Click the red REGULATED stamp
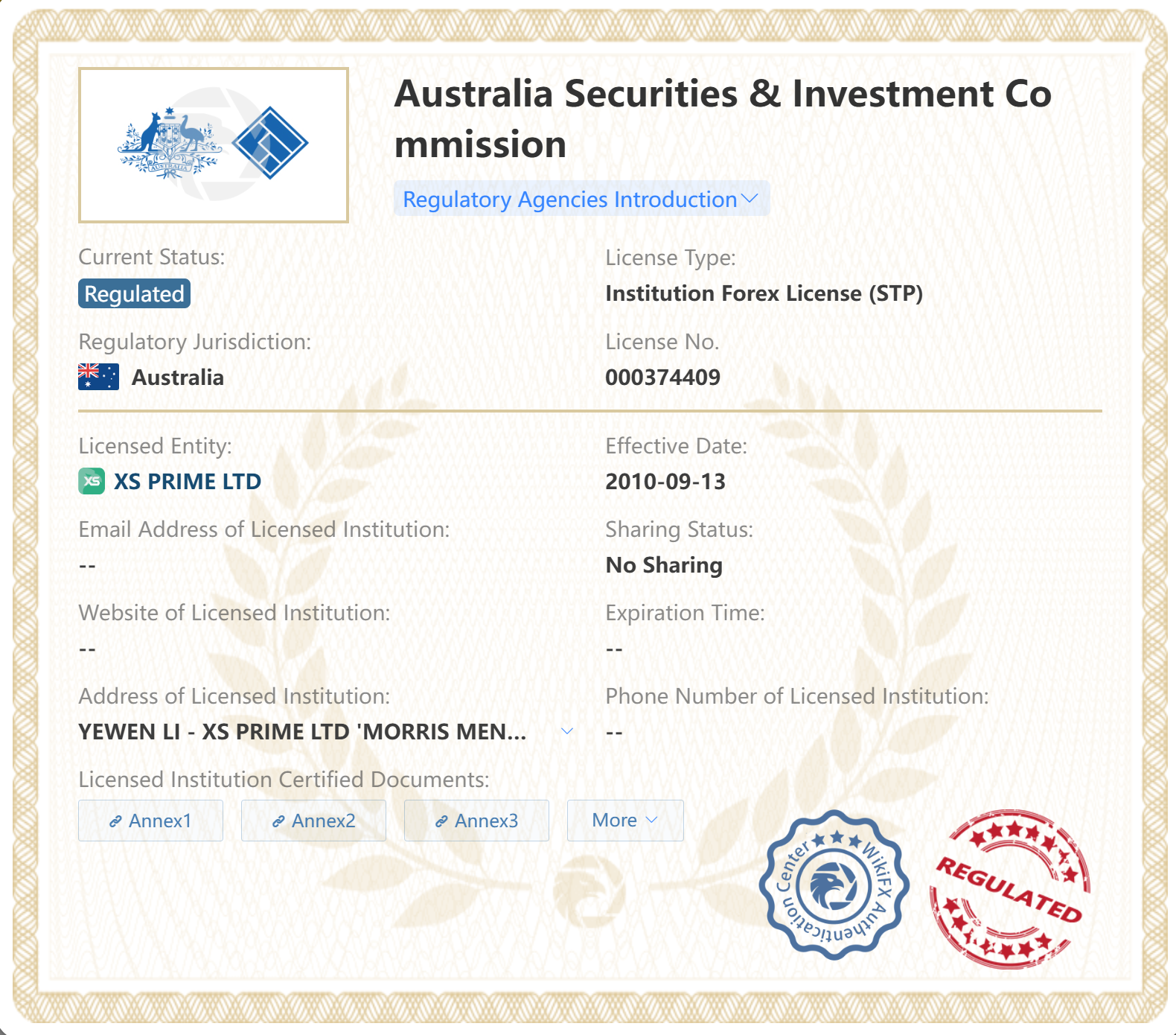This screenshot has height=1035, width=1176. click(1010, 888)
